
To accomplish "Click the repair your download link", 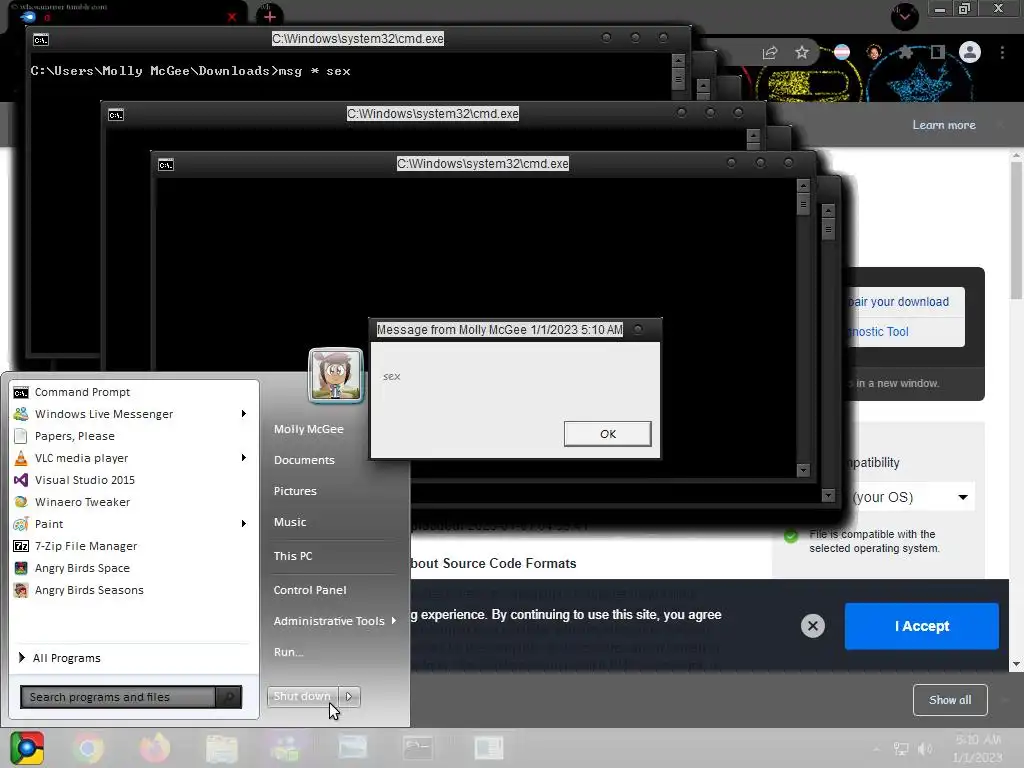I will [x=898, y=302].
